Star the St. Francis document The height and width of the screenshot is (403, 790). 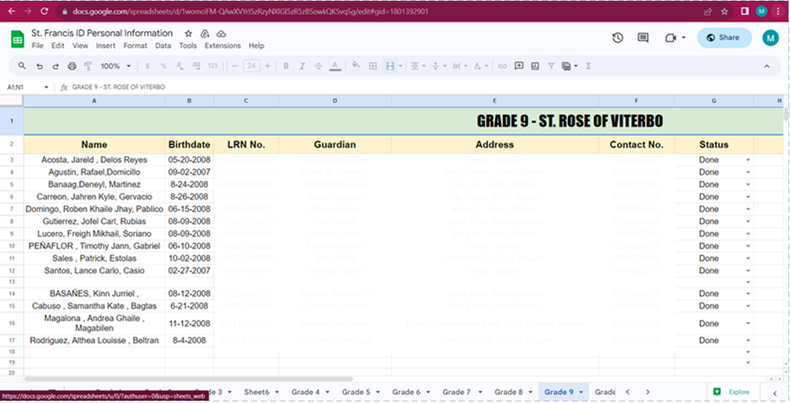pyautogui.click(x=188, y=34)
